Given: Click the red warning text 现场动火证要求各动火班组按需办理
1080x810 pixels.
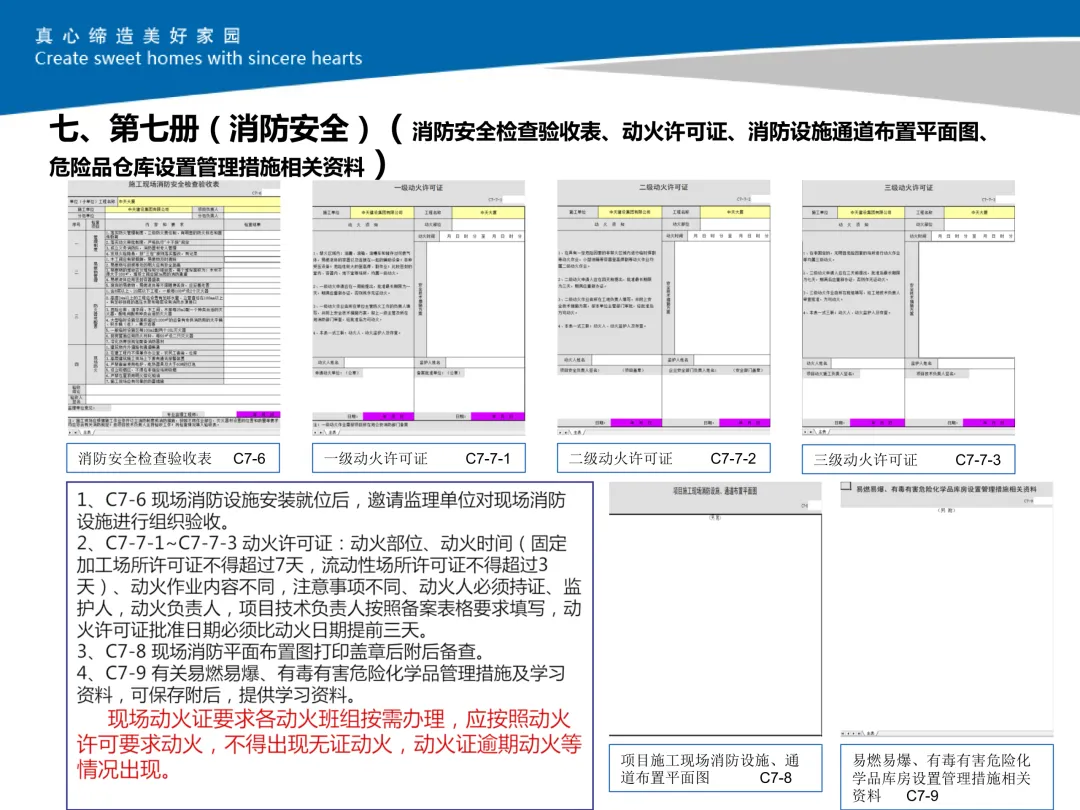Looking at the screenshot, I should click(x=329, y=745).
